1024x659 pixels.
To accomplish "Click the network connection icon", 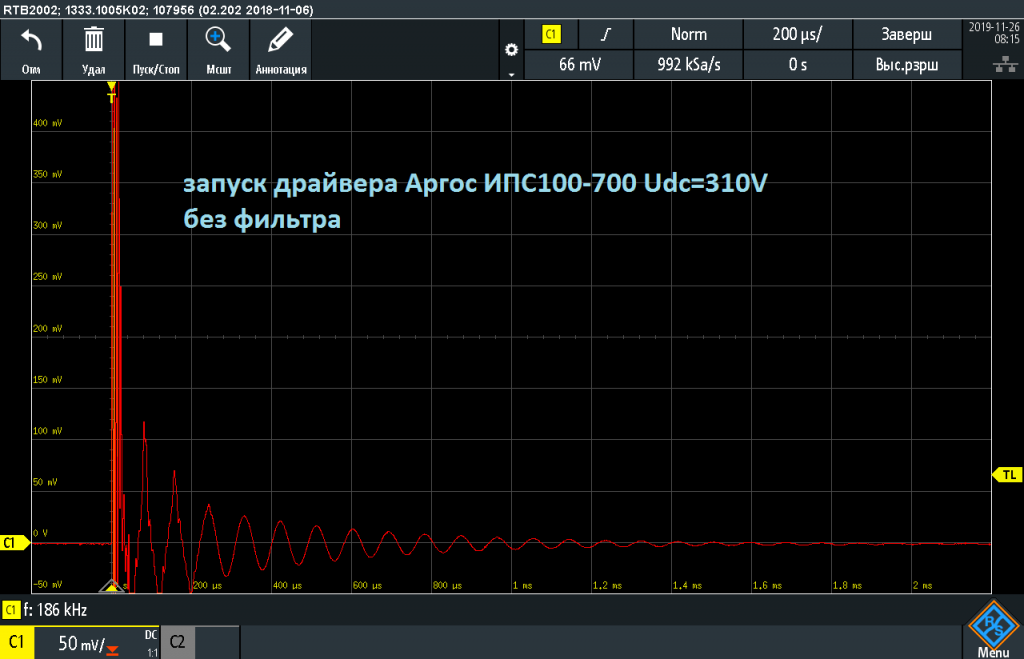I will tap(1005, 64).
